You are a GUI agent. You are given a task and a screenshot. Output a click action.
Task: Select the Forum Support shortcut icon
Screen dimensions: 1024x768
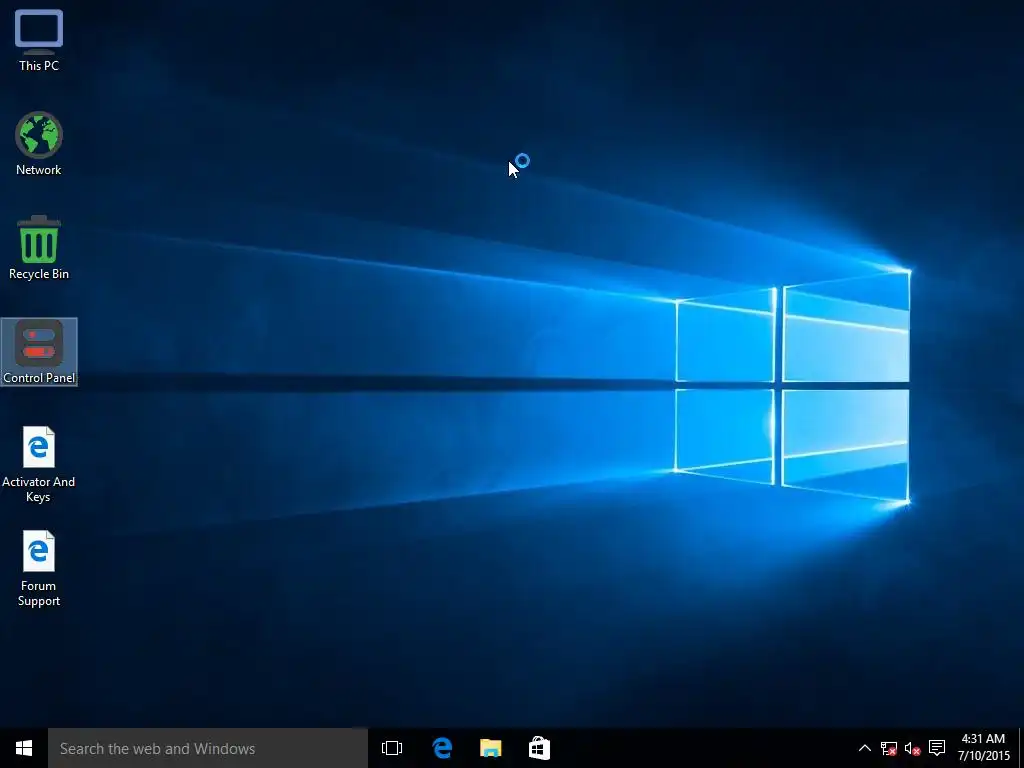(39, 551)
